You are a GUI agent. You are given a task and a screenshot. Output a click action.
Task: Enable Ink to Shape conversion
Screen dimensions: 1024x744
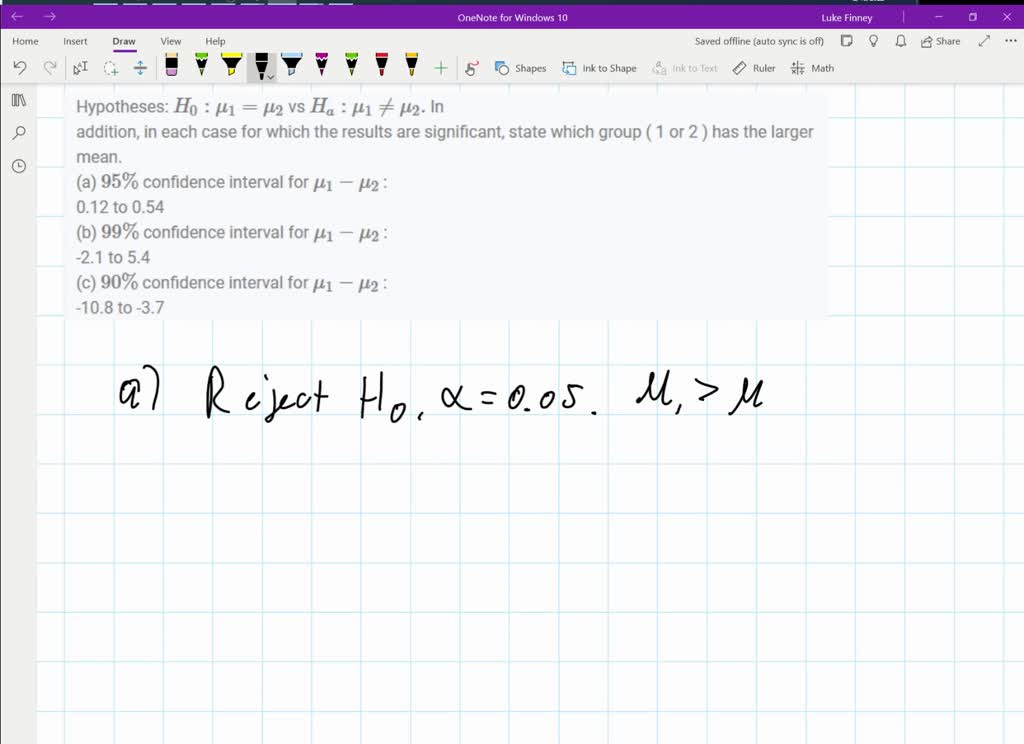(x=600, y=68)
